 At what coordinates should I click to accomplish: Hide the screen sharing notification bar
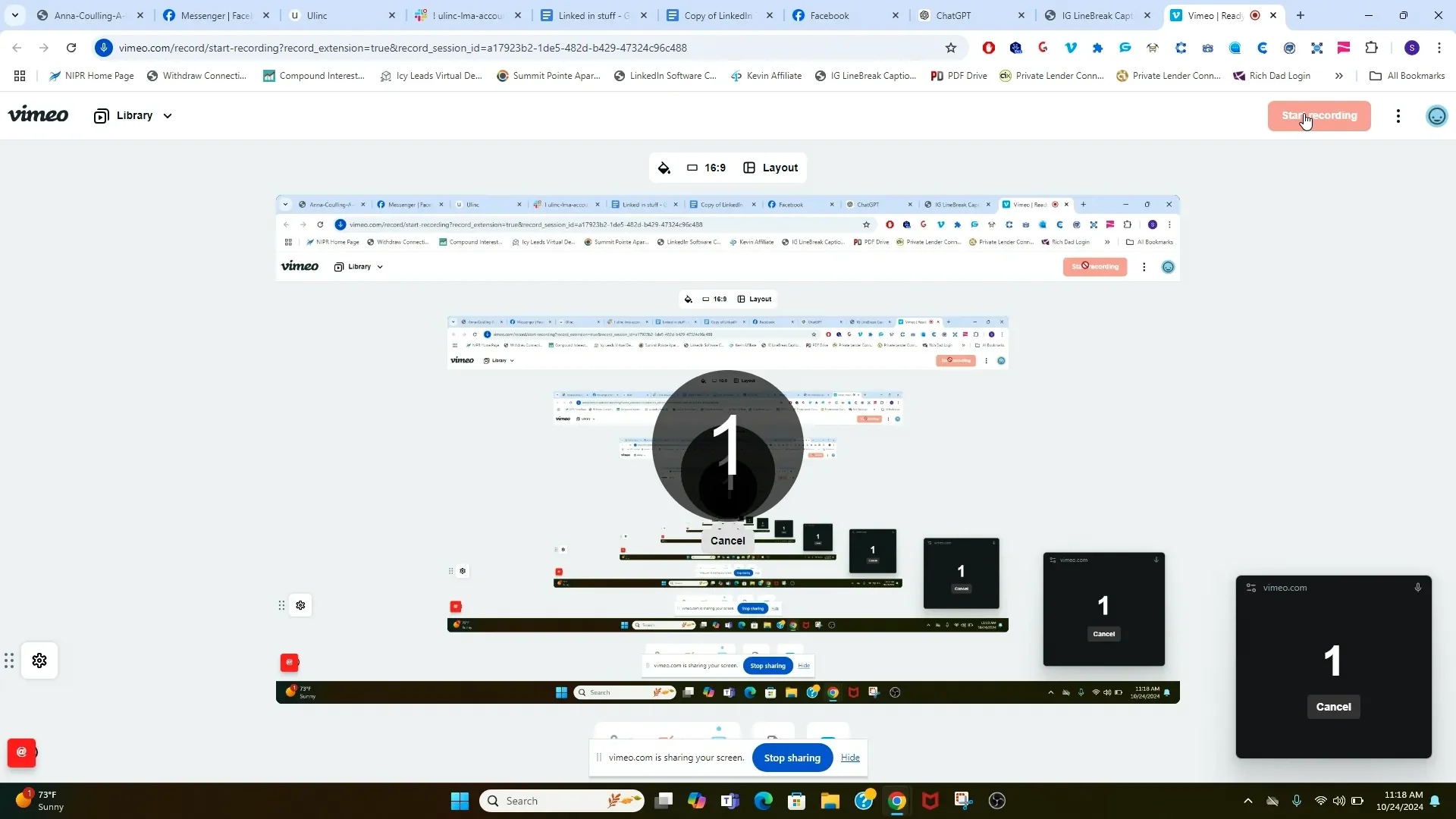coord(850,758)
